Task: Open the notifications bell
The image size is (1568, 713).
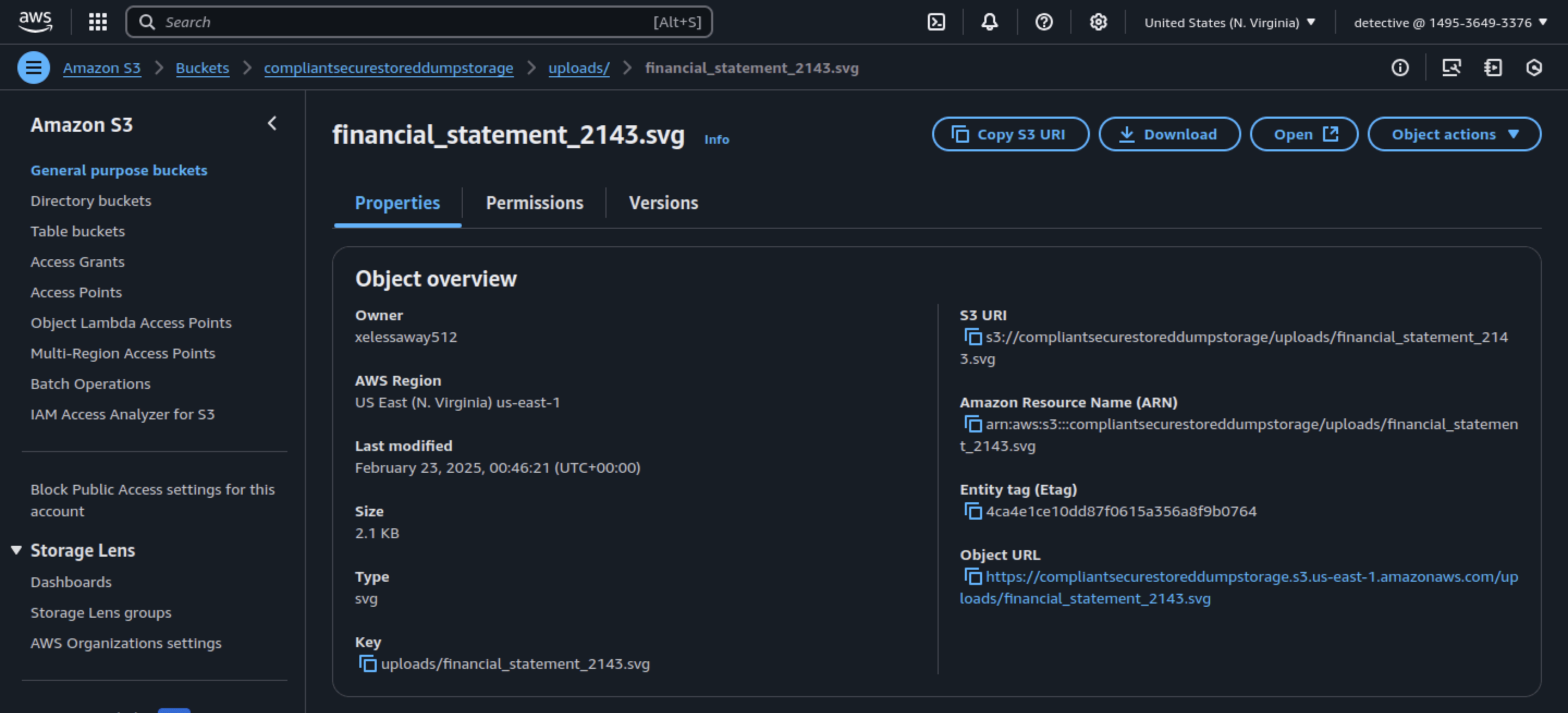Action: tap(990, 22)
